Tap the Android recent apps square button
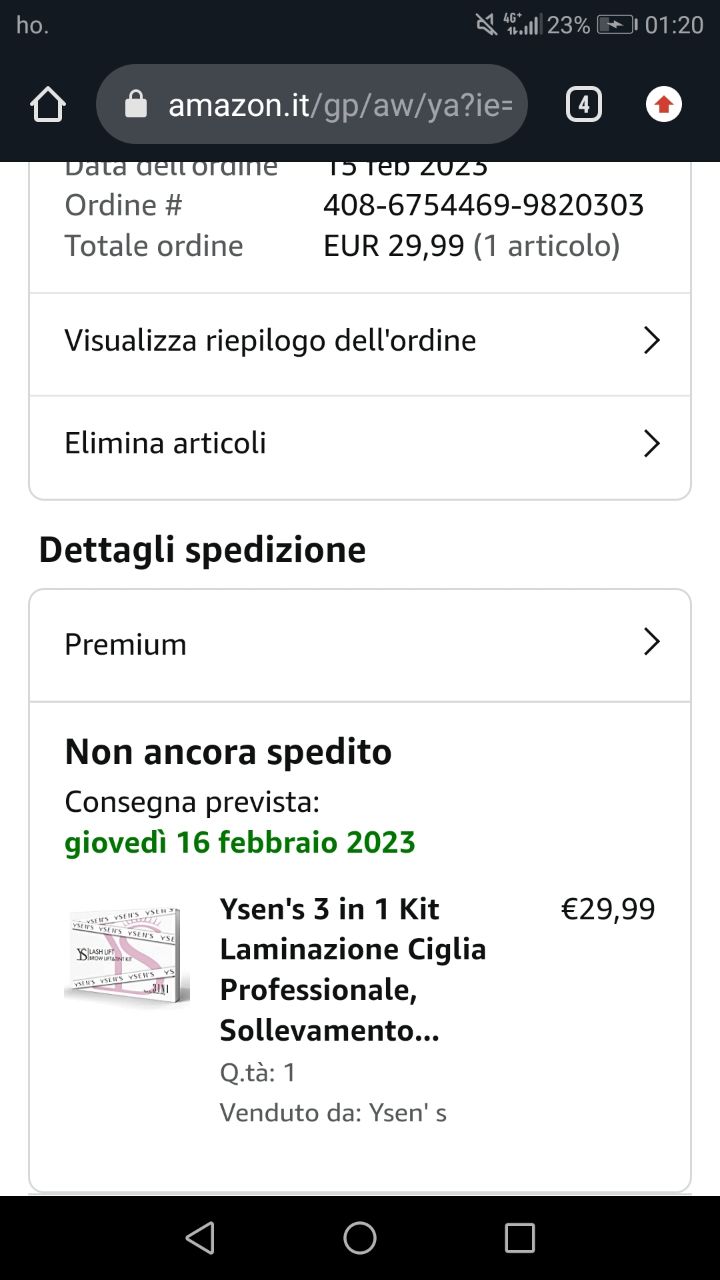Image resolution: width=720 pixels, height=1280 pixels. click(x=520, y=1238)
